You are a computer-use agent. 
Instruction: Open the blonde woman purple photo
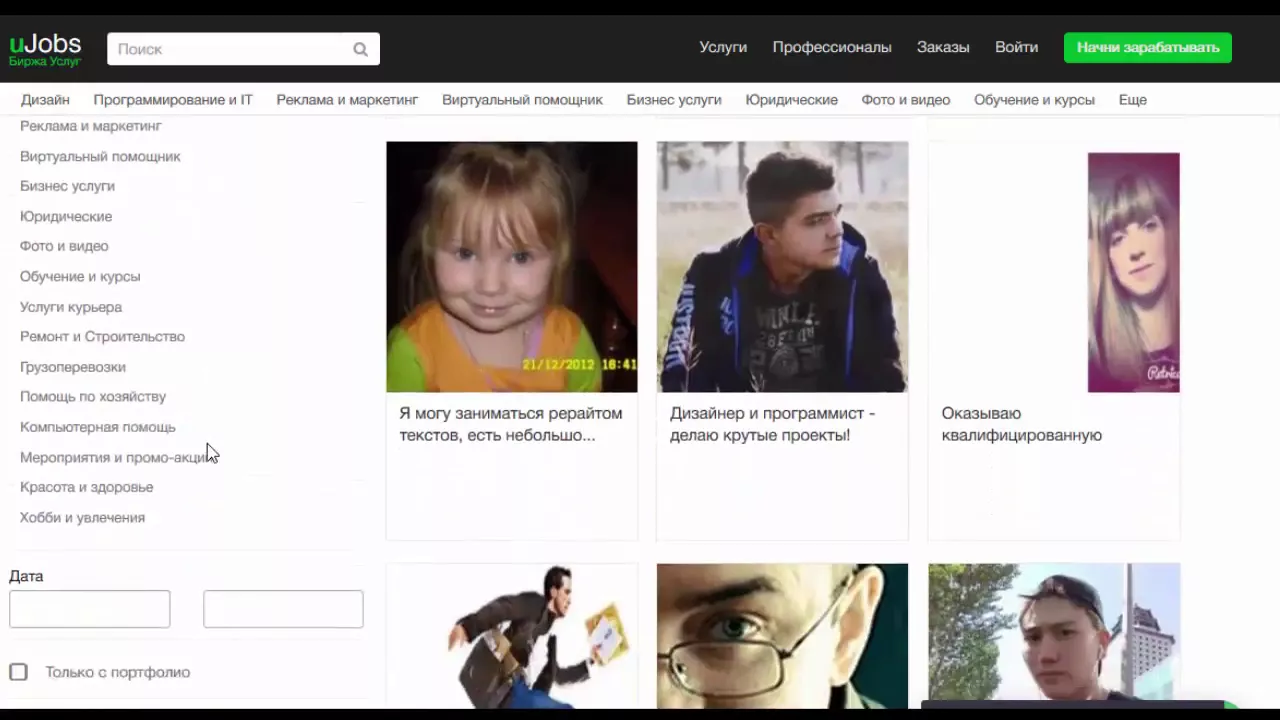[1133, 272]
